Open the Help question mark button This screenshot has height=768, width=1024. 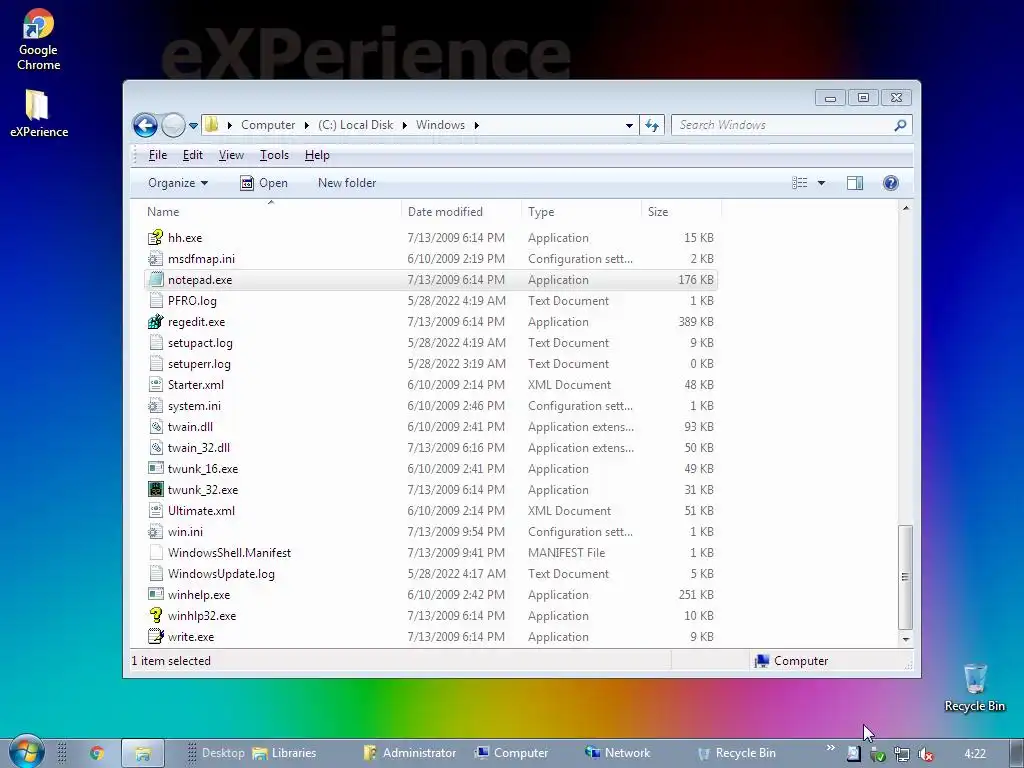point(891,183)
